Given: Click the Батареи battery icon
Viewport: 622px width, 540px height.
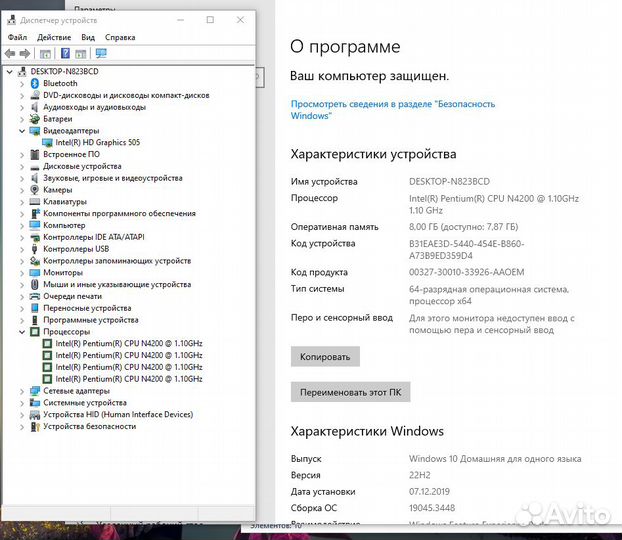Looking at the screenshot, I should (x=35, y=119).
